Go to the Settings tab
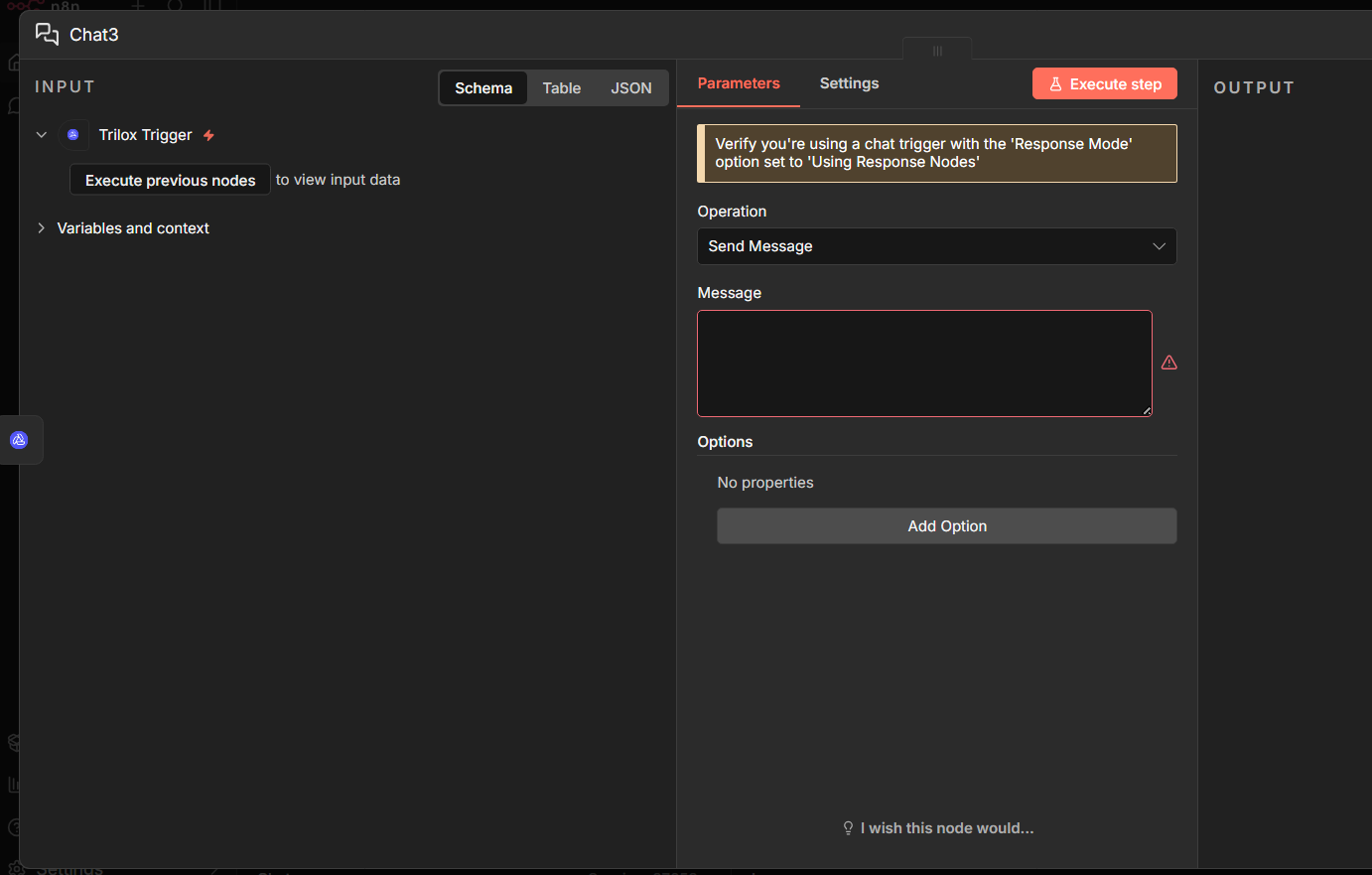 [x=849, y=83]
